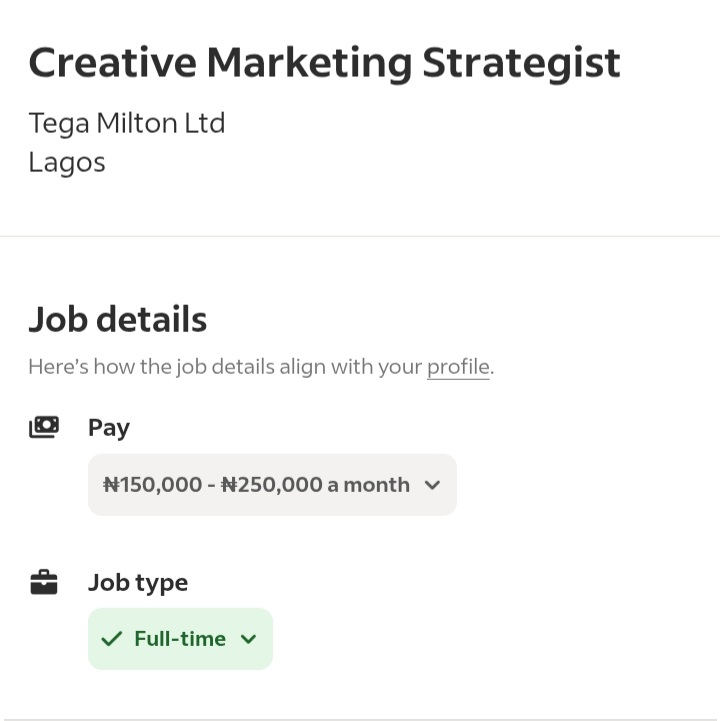Image resolution: width=720 pixels, height=721 pixels.
Task: Click the Pay label text
Action: (109, 428)
